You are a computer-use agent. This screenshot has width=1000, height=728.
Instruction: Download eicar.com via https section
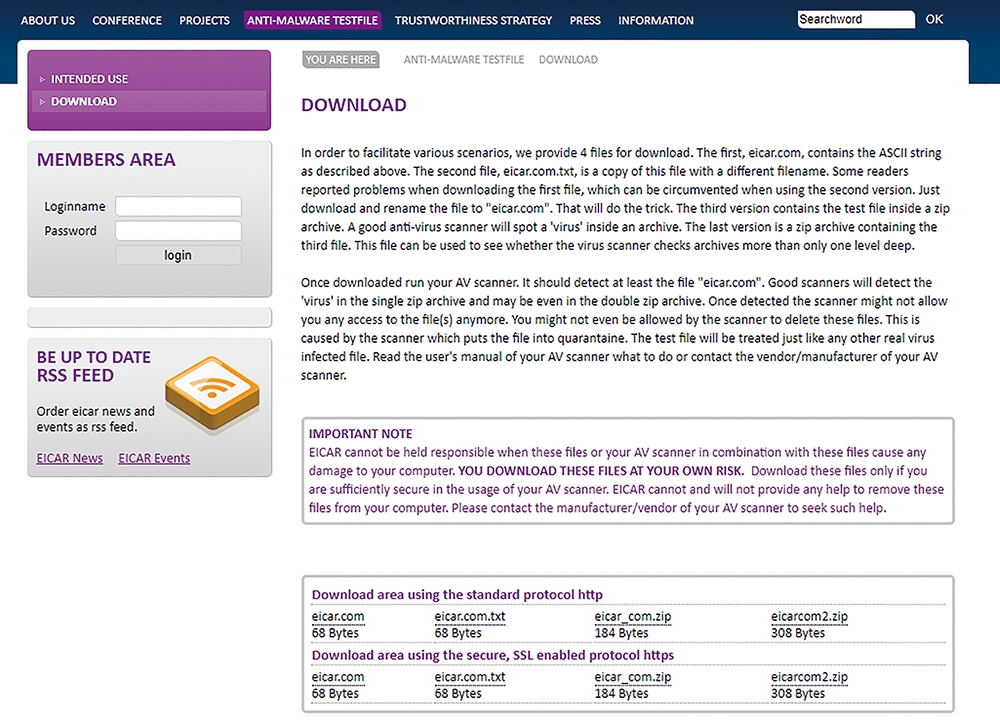[338, 677]
